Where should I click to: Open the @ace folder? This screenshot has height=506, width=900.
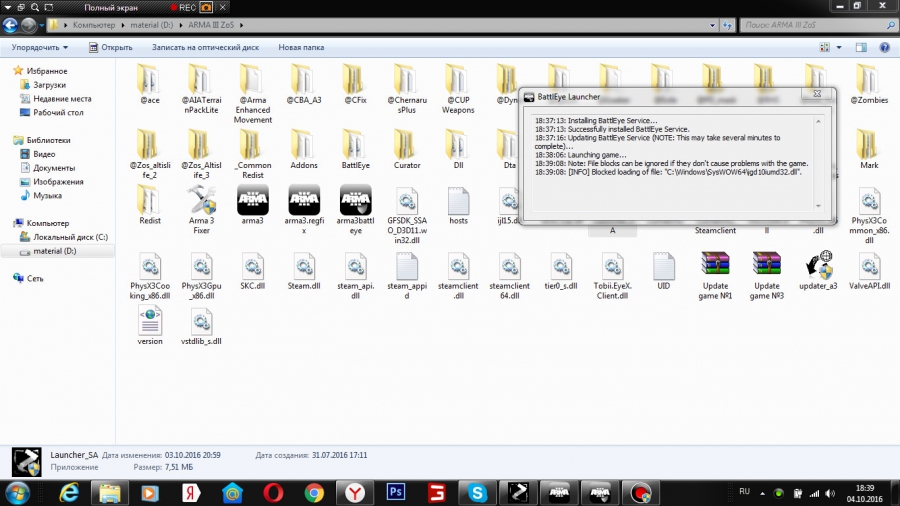(x=150, y=85)
